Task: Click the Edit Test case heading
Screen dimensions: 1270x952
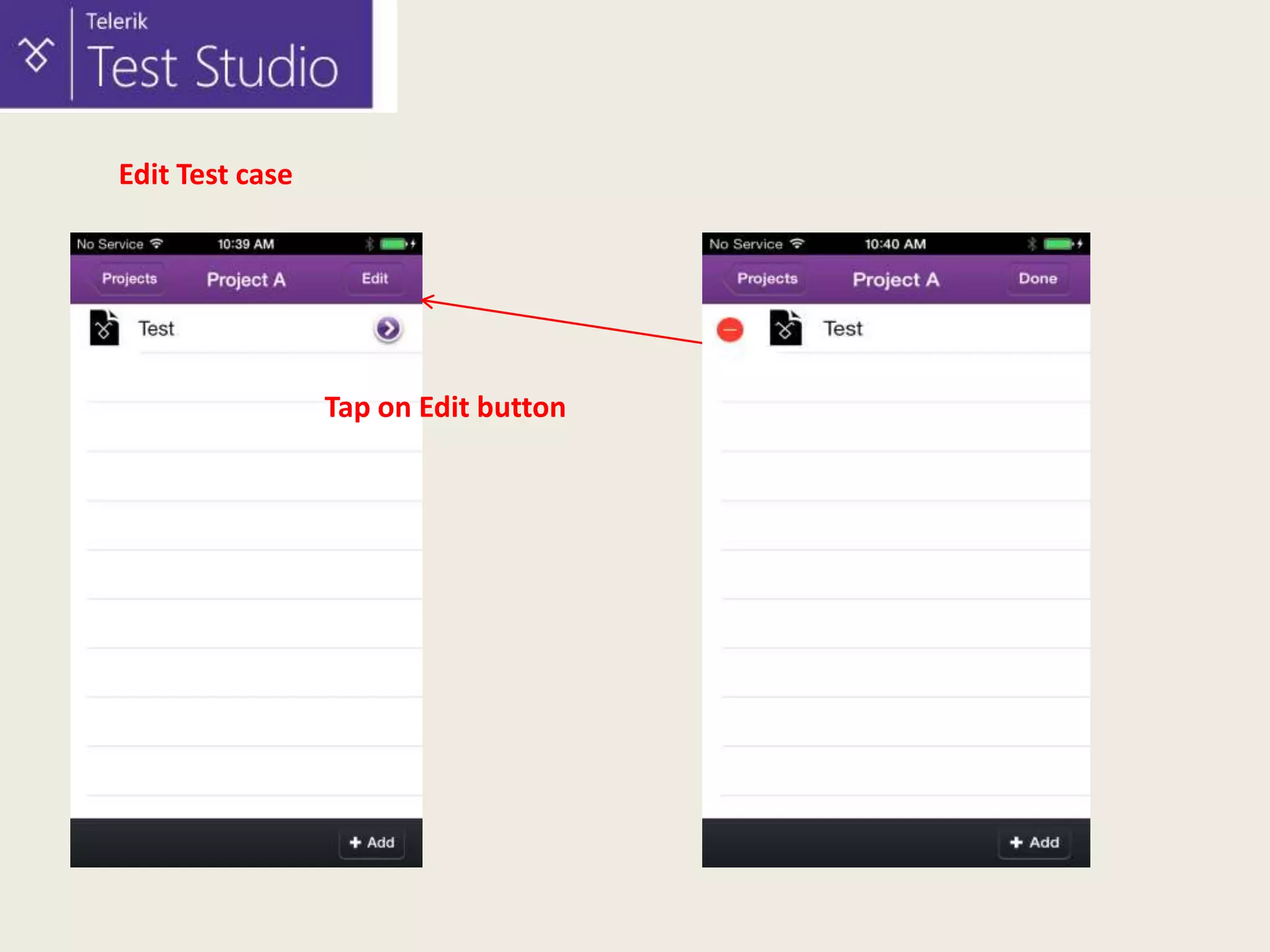Action: (205, 175)
